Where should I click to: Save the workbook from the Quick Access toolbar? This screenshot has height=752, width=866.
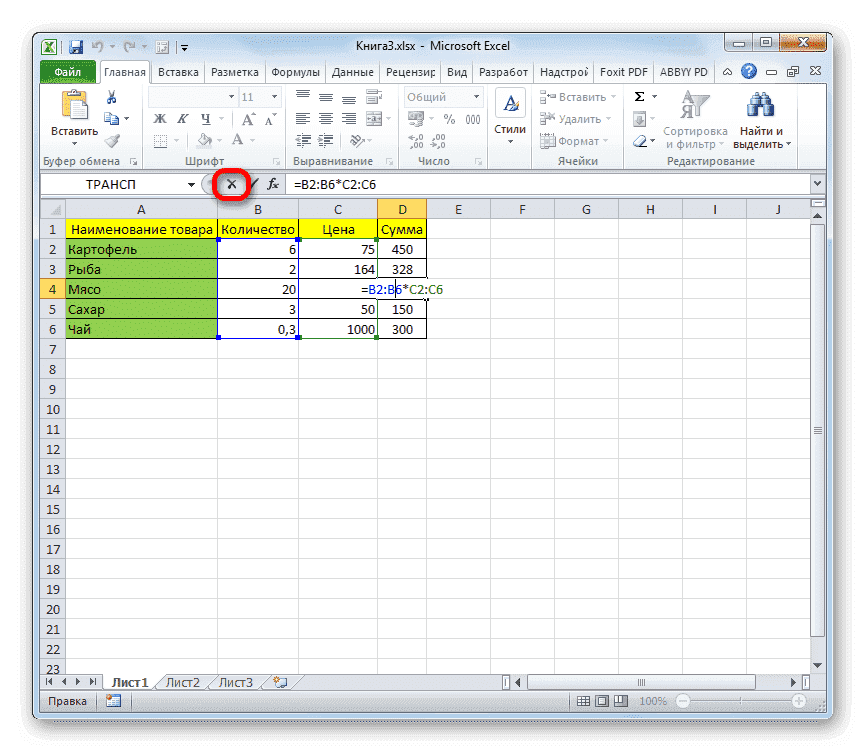coord(74,46)
